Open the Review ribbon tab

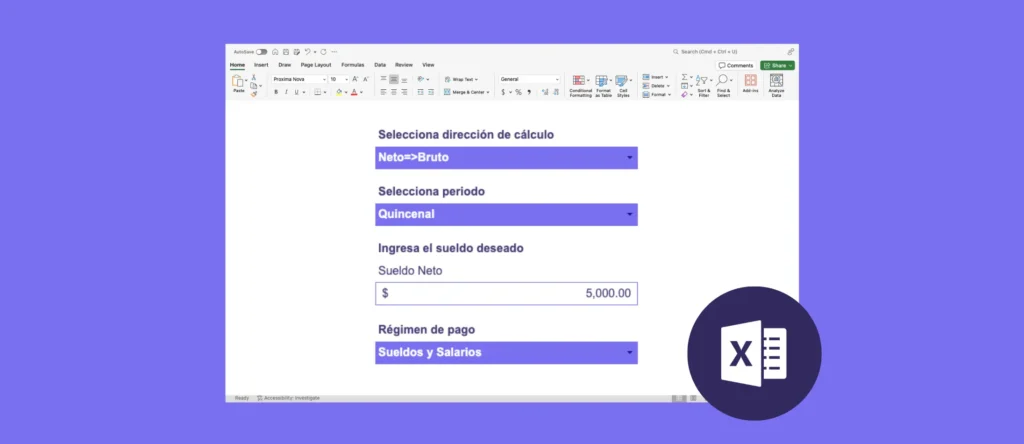pyautogui.click(x=404, y=65)
